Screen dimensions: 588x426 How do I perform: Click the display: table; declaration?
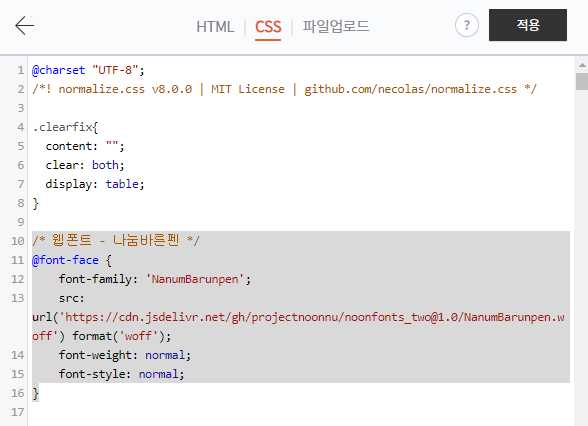click(x=95, y=184)
